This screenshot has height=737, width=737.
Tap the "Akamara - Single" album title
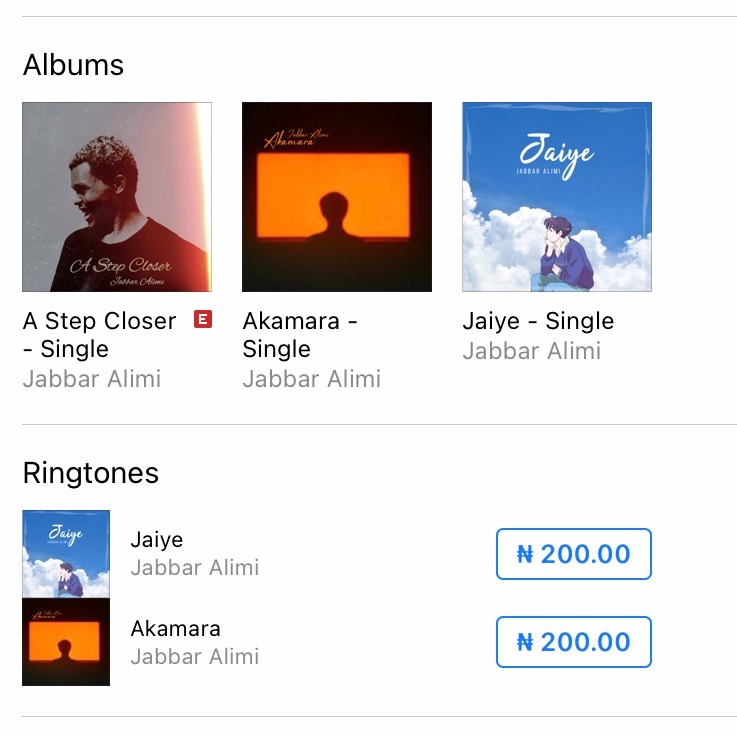click(x=300, y=335)
